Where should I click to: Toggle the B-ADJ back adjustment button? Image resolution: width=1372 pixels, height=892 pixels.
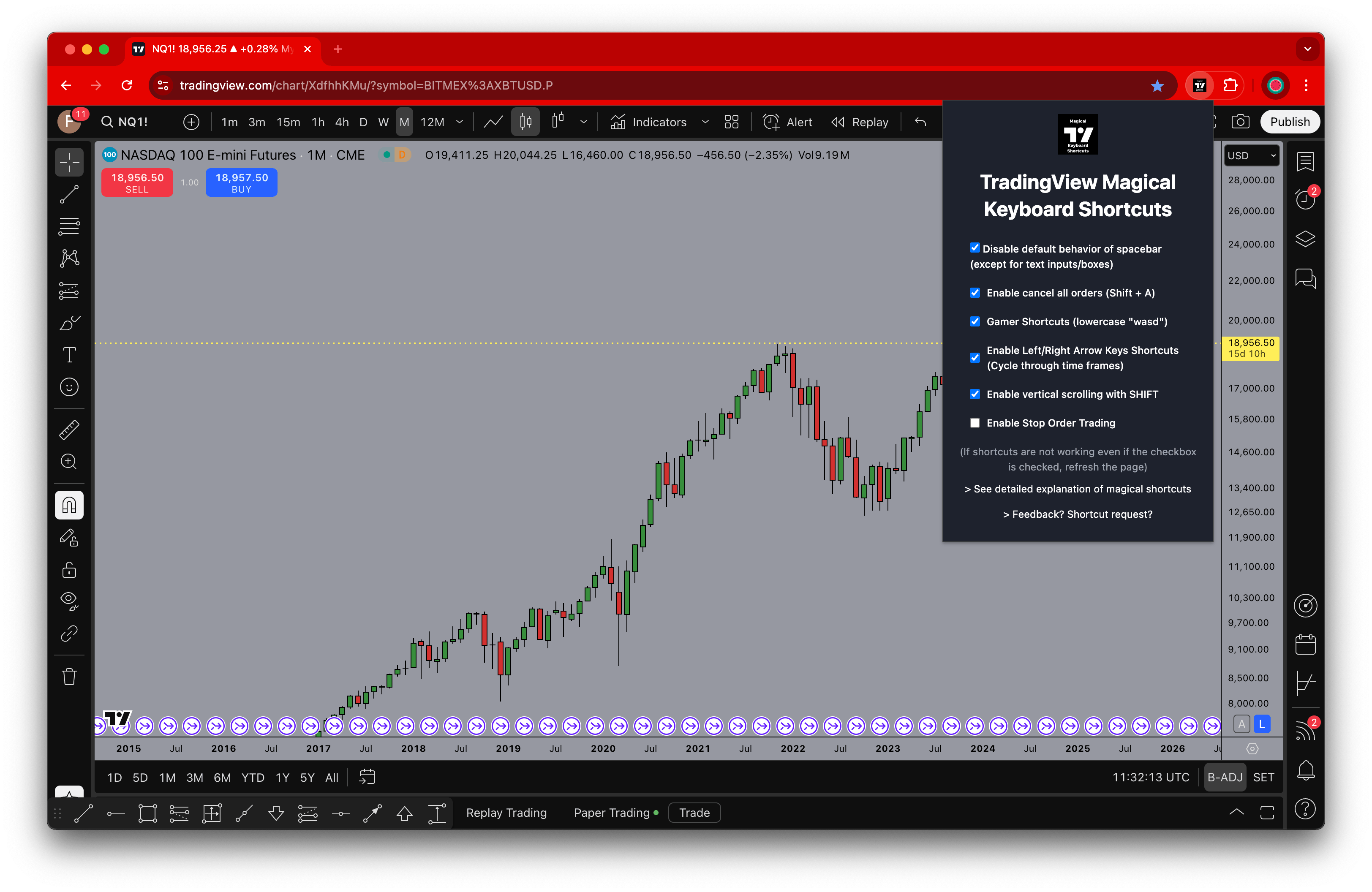(1225, 777)
